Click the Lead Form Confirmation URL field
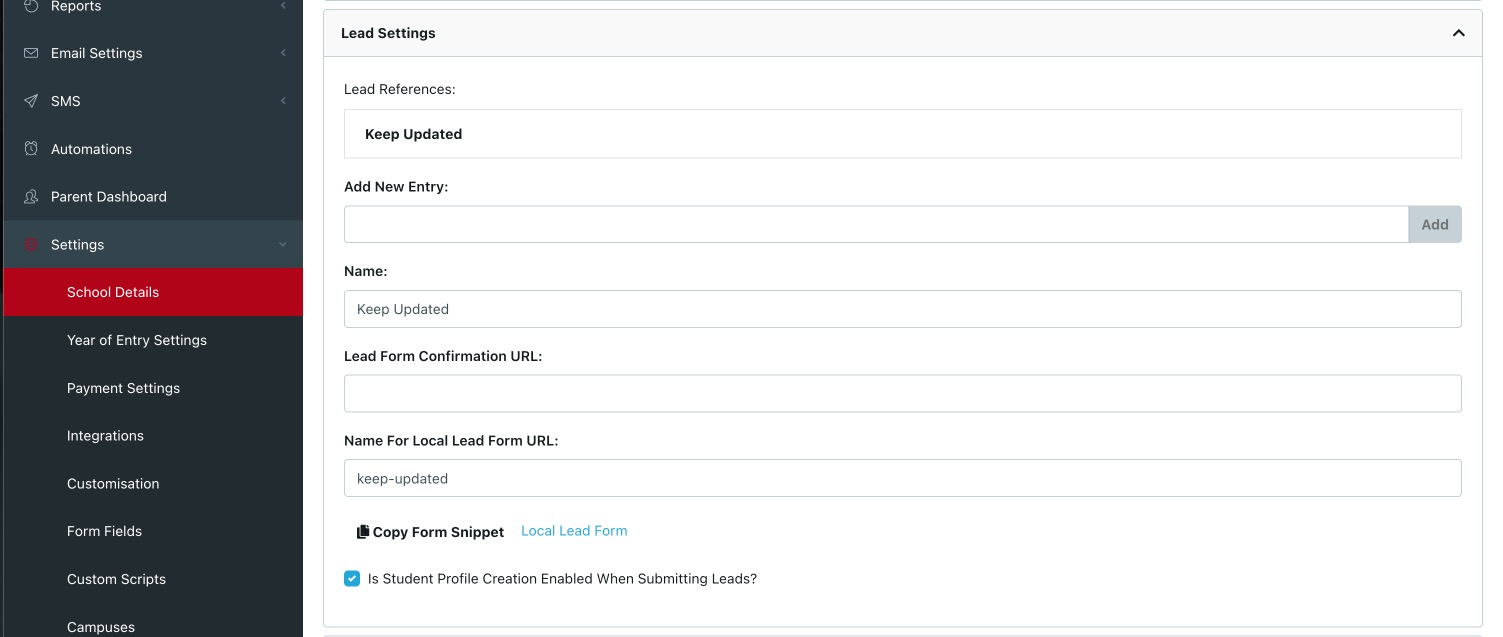 [x=902, y=393]
